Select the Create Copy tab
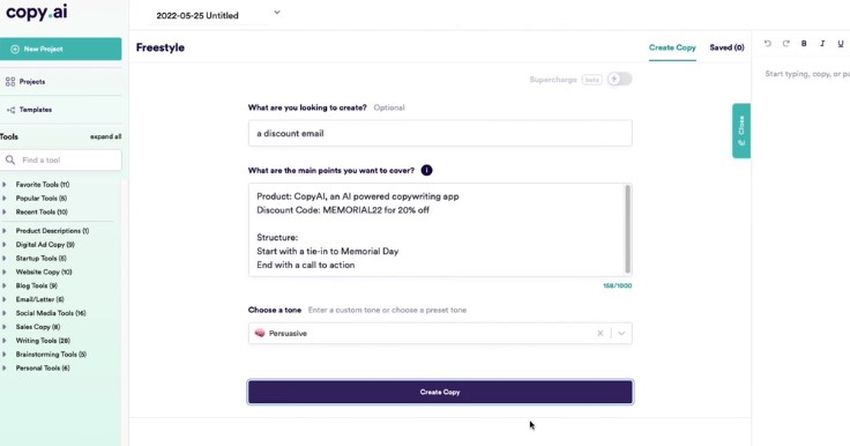Viewport: 850px width, 446px height. tap(672, 47)
